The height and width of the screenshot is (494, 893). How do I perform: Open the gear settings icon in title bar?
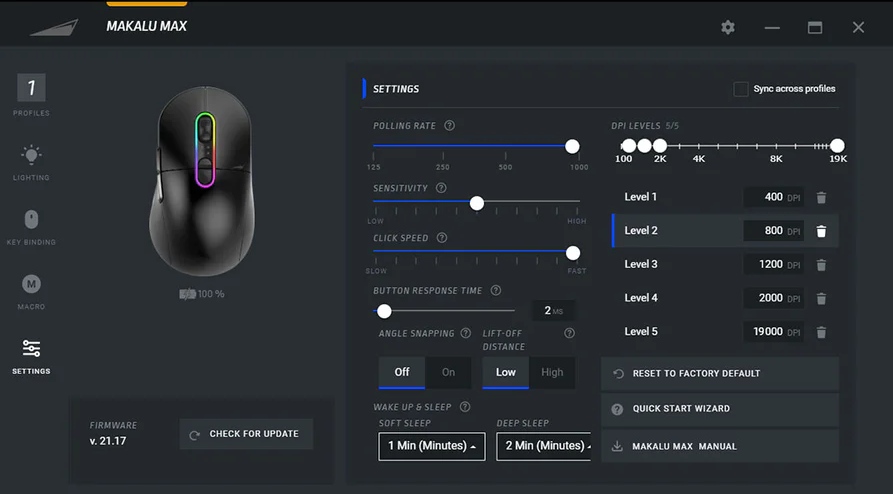[728, 27]
